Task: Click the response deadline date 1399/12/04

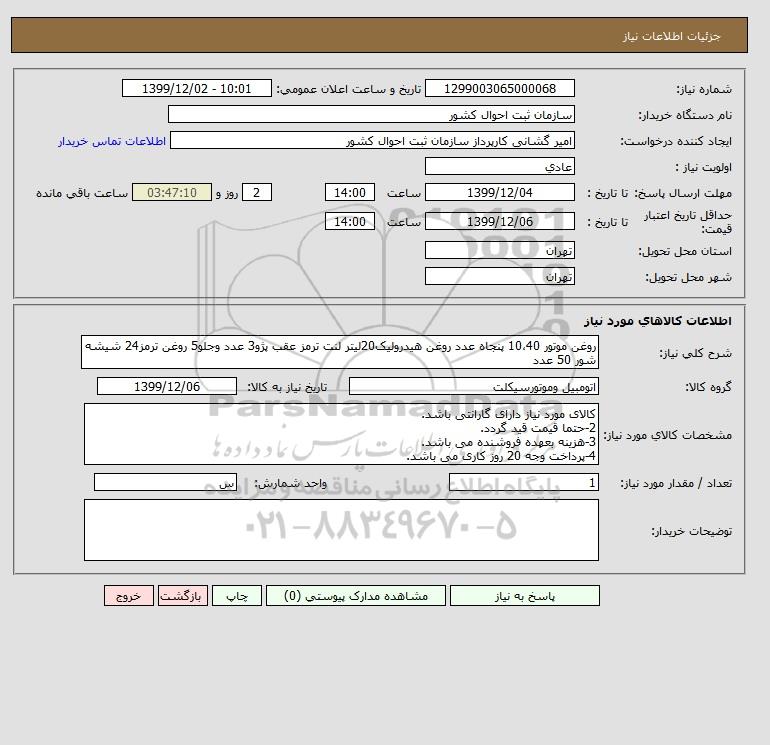Action: click(x=499, y=193)
